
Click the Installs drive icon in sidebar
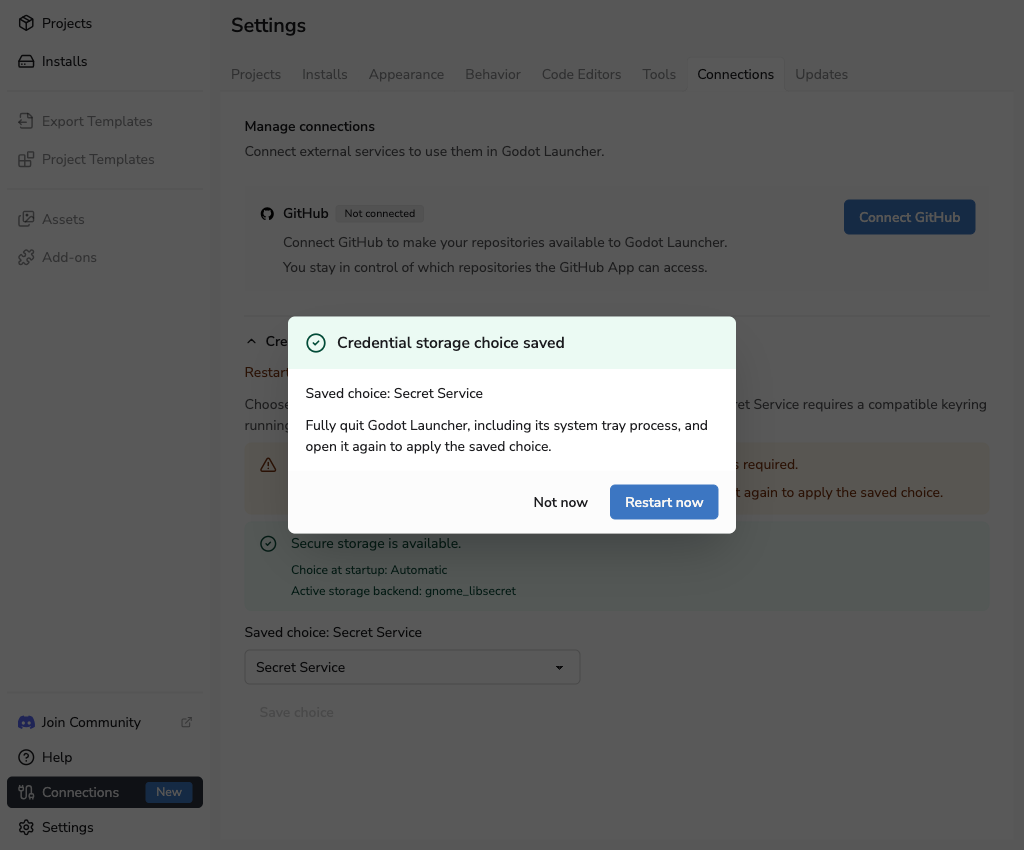(26, 61)
